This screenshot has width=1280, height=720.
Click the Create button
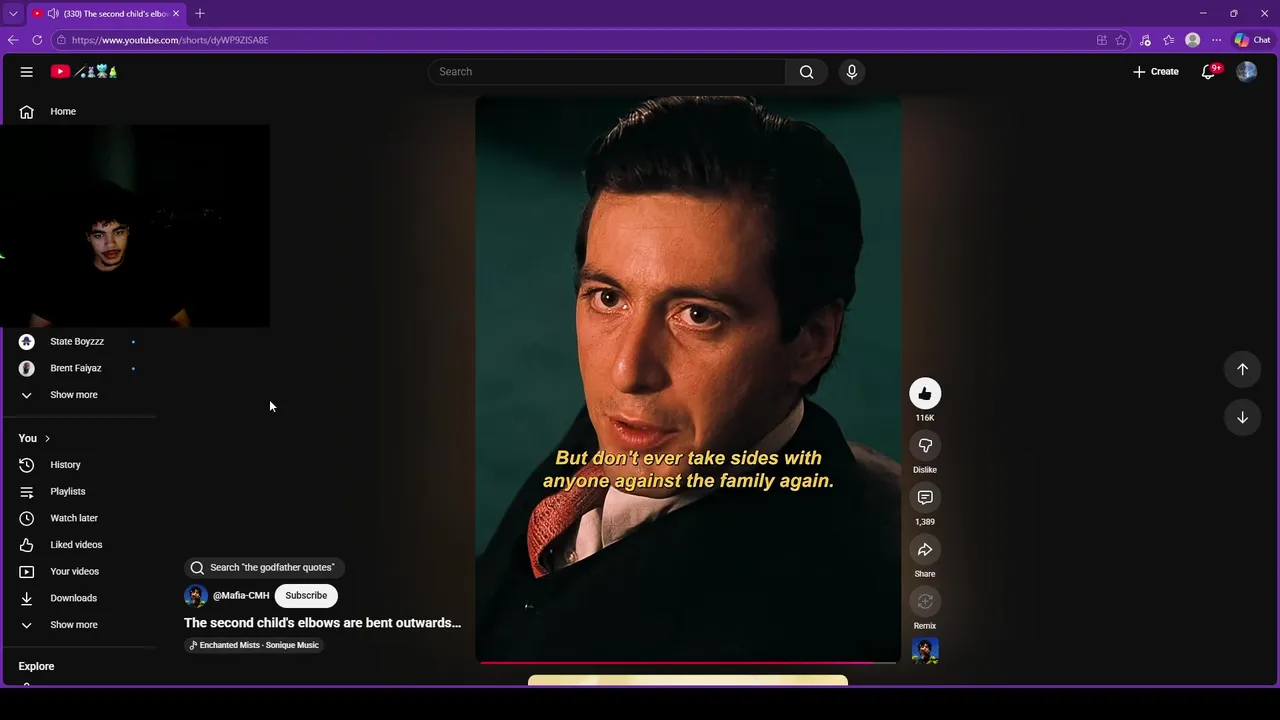[1156, 72]
